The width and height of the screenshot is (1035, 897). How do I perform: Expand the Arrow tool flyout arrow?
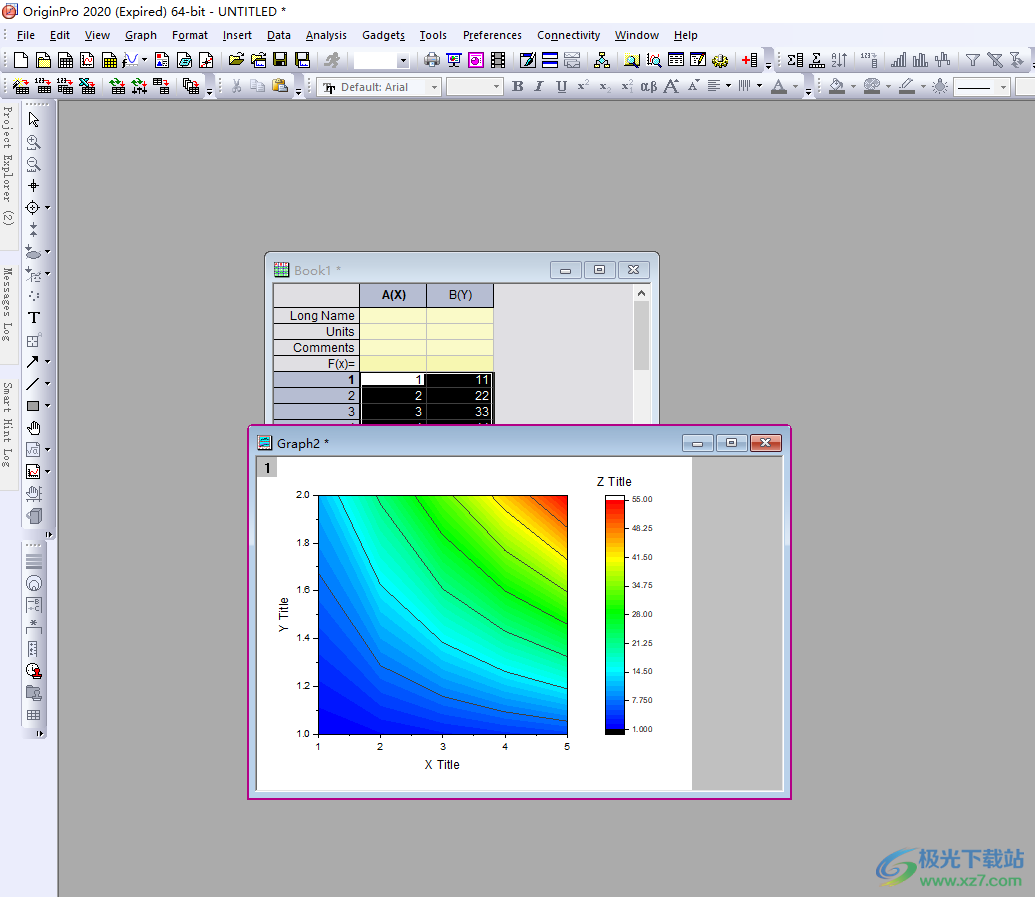click(48, 362)
